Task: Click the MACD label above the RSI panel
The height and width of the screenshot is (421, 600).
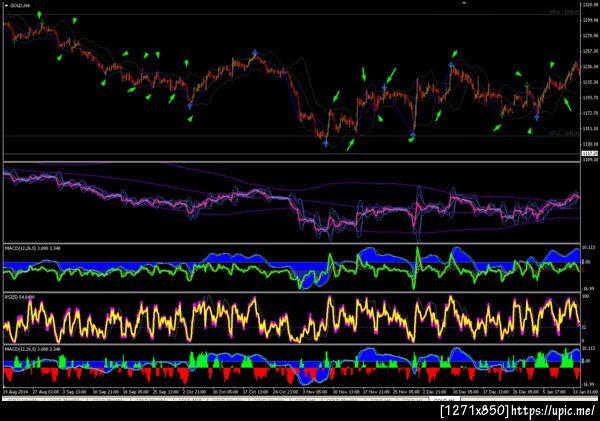Action: tap(33, 248)
